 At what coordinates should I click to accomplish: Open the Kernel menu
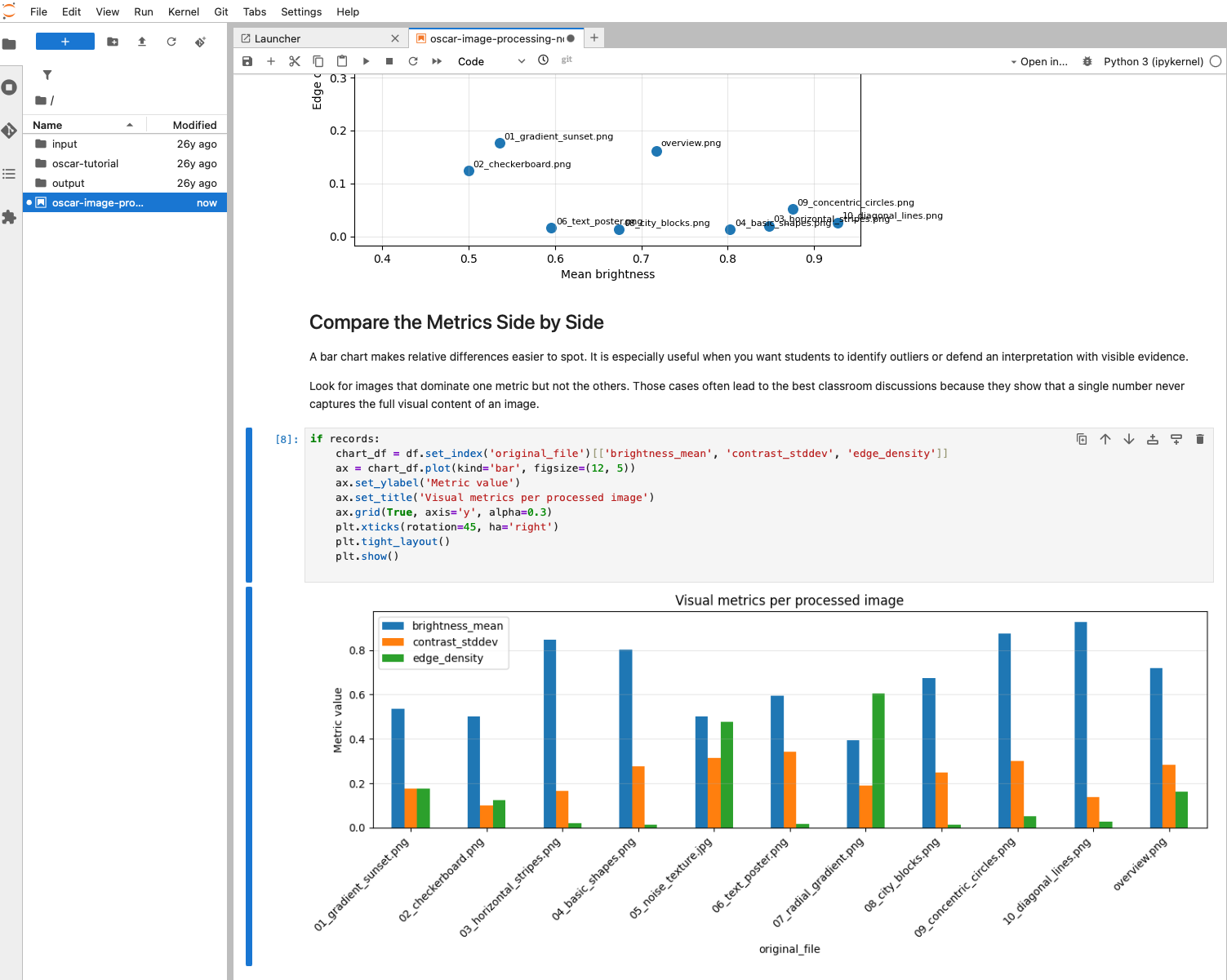click(183, 11)
